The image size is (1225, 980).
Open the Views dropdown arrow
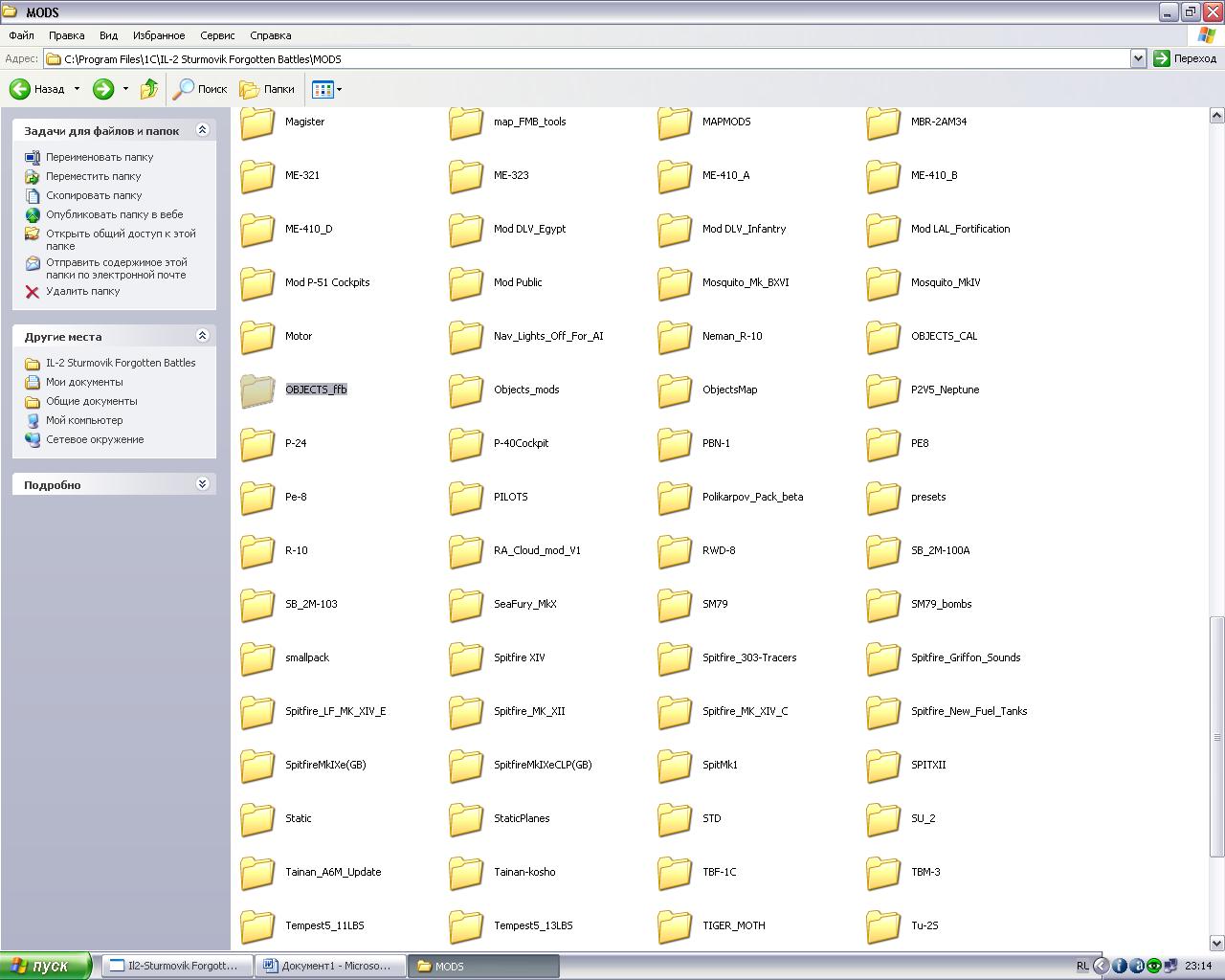click(x=339, y=89)
